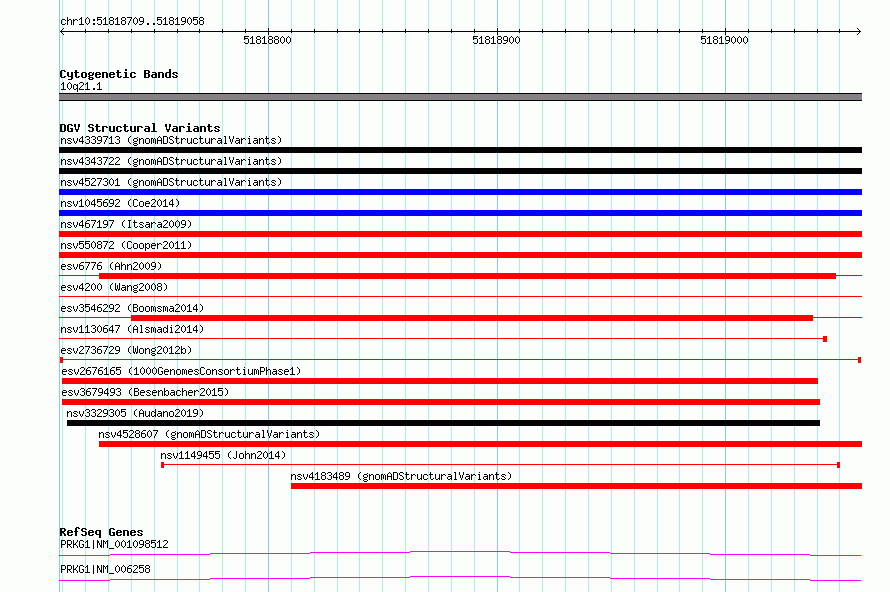
Task: Select the DGV Structural Variants track title
Action: (x=140, y=128)
